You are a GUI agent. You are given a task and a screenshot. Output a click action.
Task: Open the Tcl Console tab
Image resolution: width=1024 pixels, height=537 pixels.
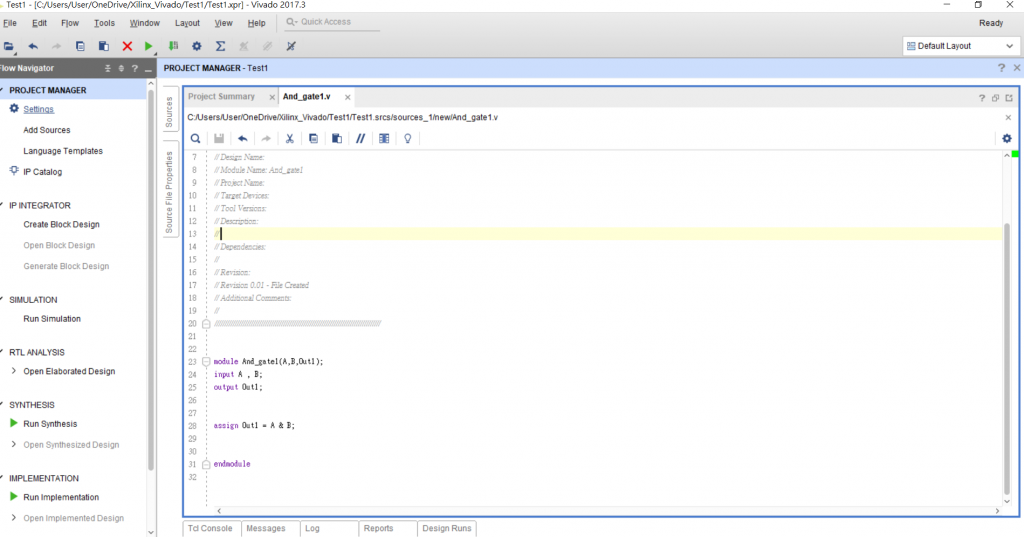(210, 529)
